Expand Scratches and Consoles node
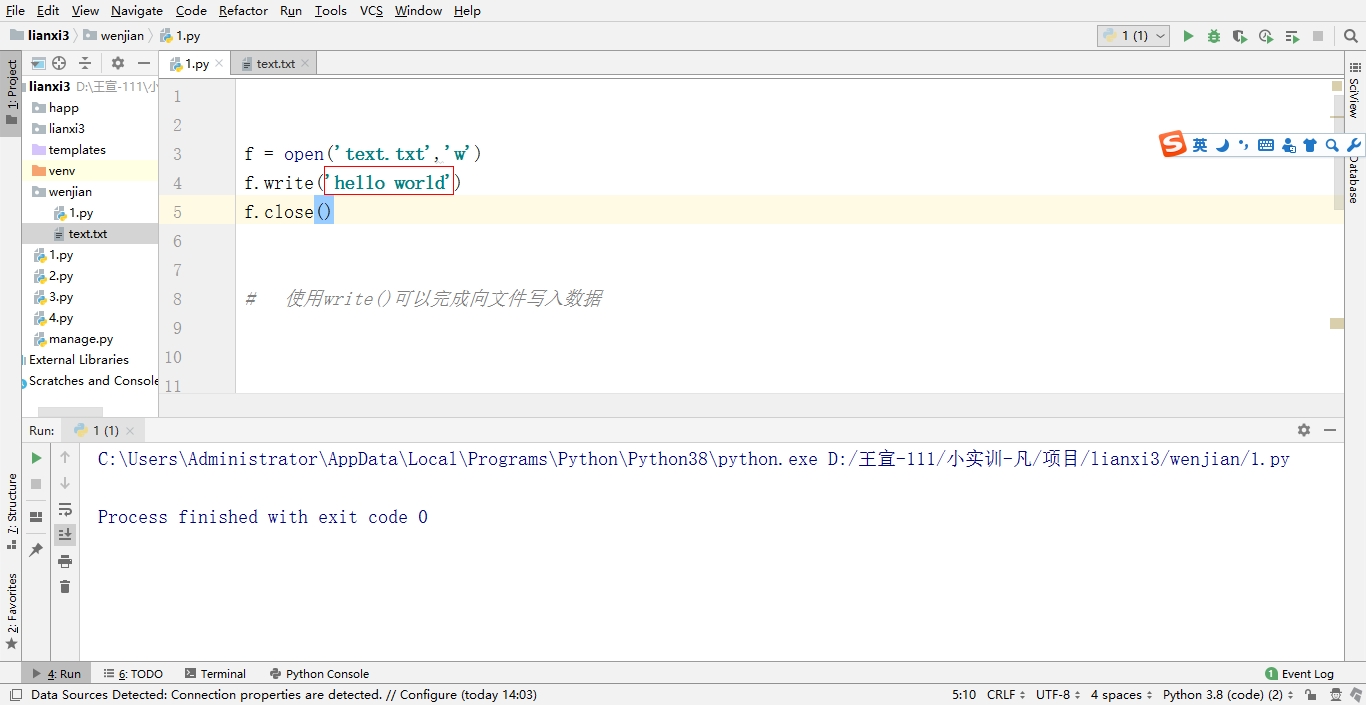Viewport: 1366px width, 705px height. tap(93, 381)
